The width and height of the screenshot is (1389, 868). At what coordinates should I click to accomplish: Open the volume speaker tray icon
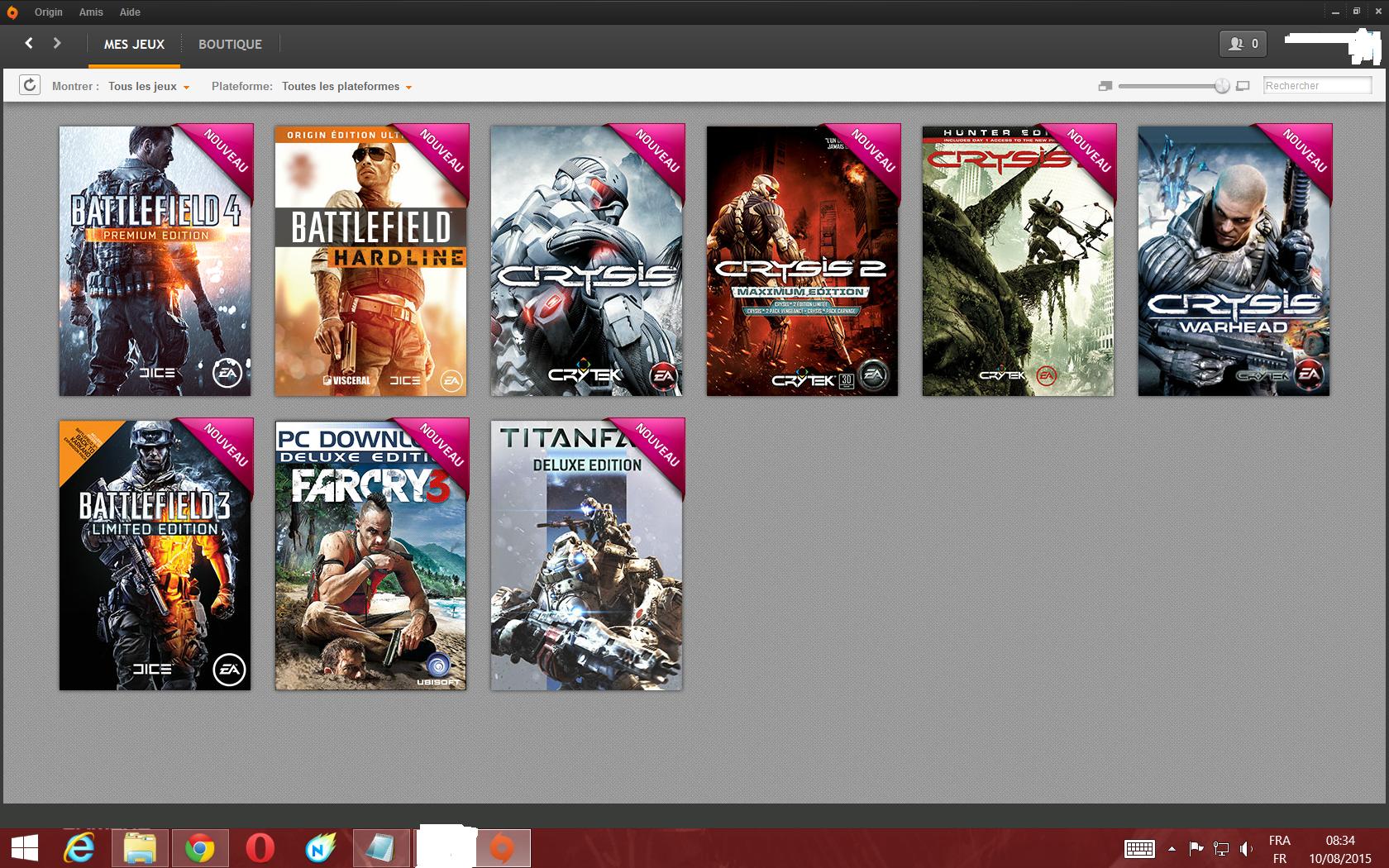click(x=1246, y=849)
